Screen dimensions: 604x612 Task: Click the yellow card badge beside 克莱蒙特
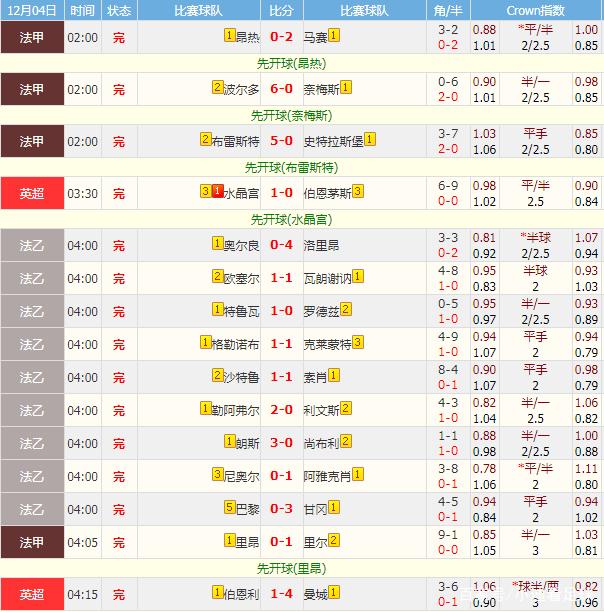[358, 342]
